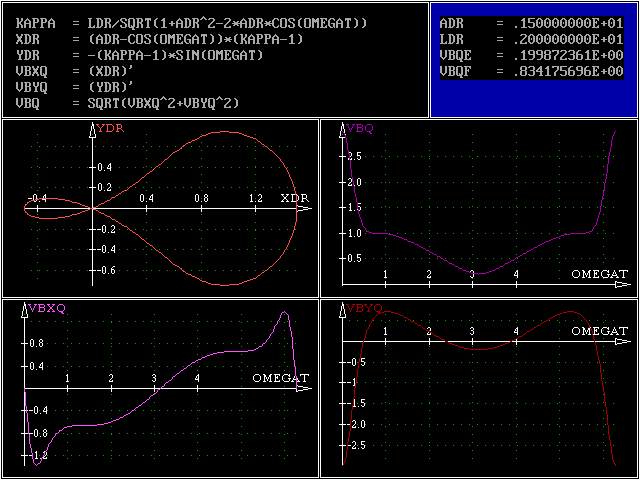The width and height of the screenshot is (640, 480).
Task: Click OMEGAT axis label in the VBYQ plot
Action: (x=600, y=330)
